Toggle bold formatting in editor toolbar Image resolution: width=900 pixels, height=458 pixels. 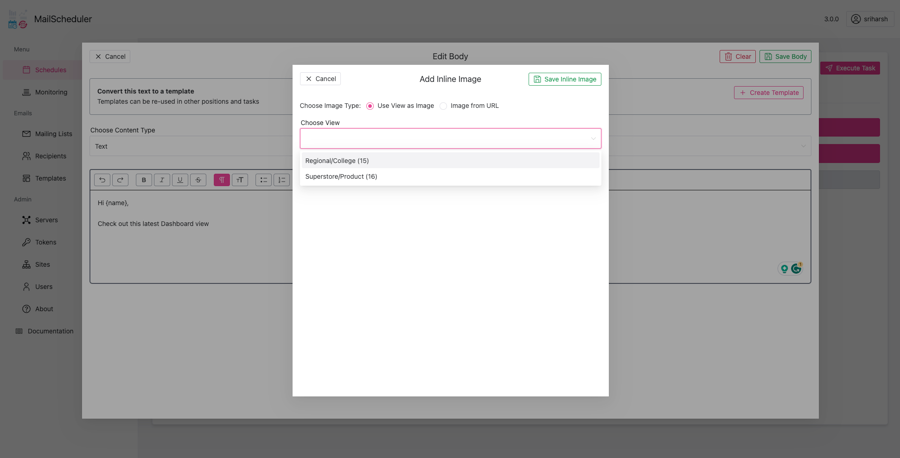[144, 180]
